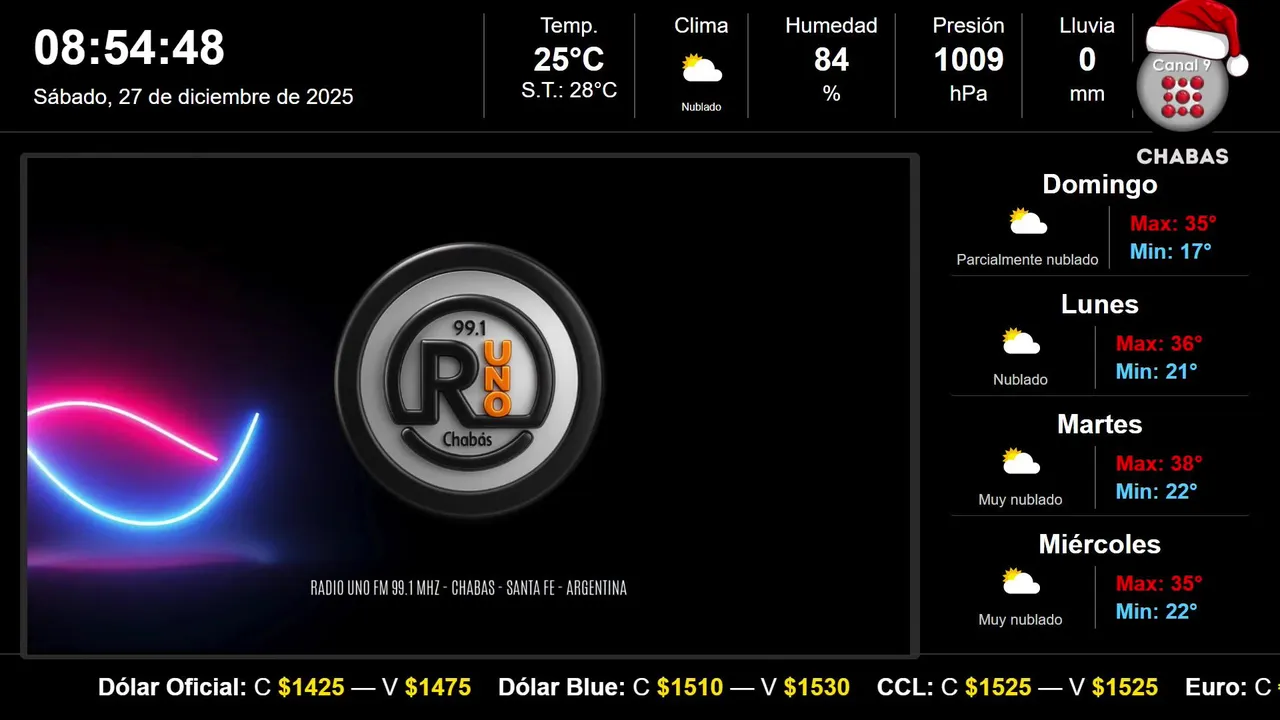The height and width of the screenshot is (720, 1280).
Task: Click the Lunes forecast weather icon
Action: (x=1021, y=342)
